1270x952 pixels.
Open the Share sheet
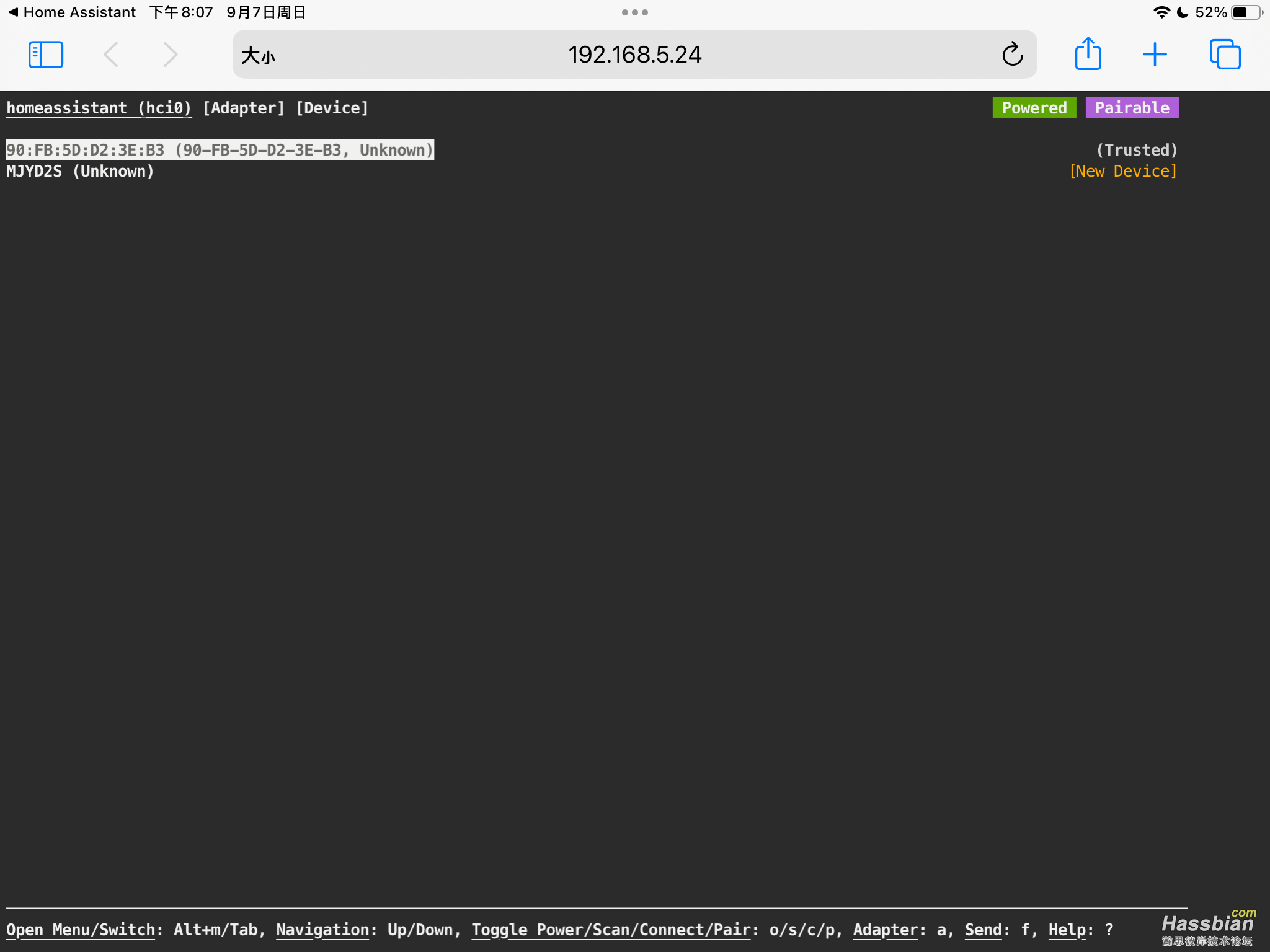[1088, 53]
